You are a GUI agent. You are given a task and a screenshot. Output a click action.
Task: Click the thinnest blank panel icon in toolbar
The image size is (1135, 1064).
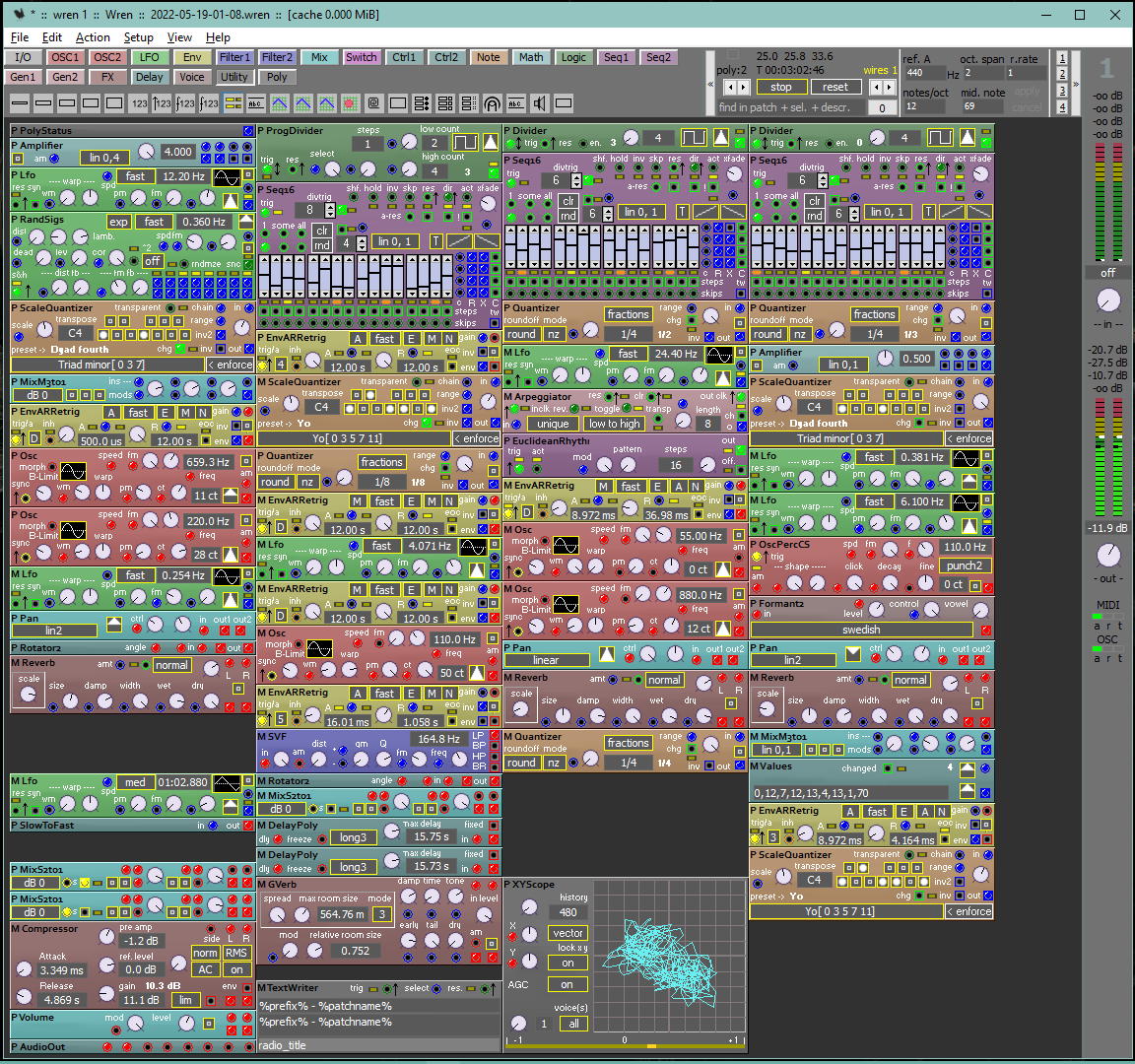[21, 103]
